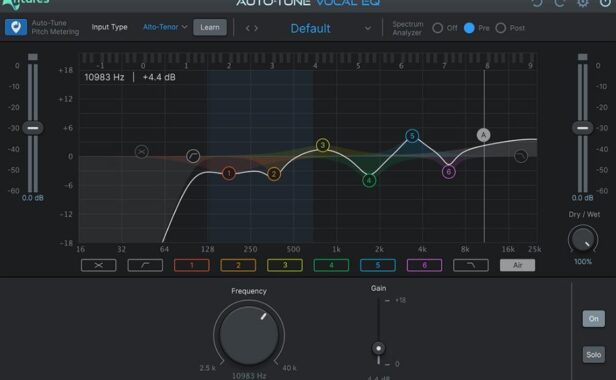616x380 pixels.
Task: Select the Air band A node
Action: click(x=484, y=135)
